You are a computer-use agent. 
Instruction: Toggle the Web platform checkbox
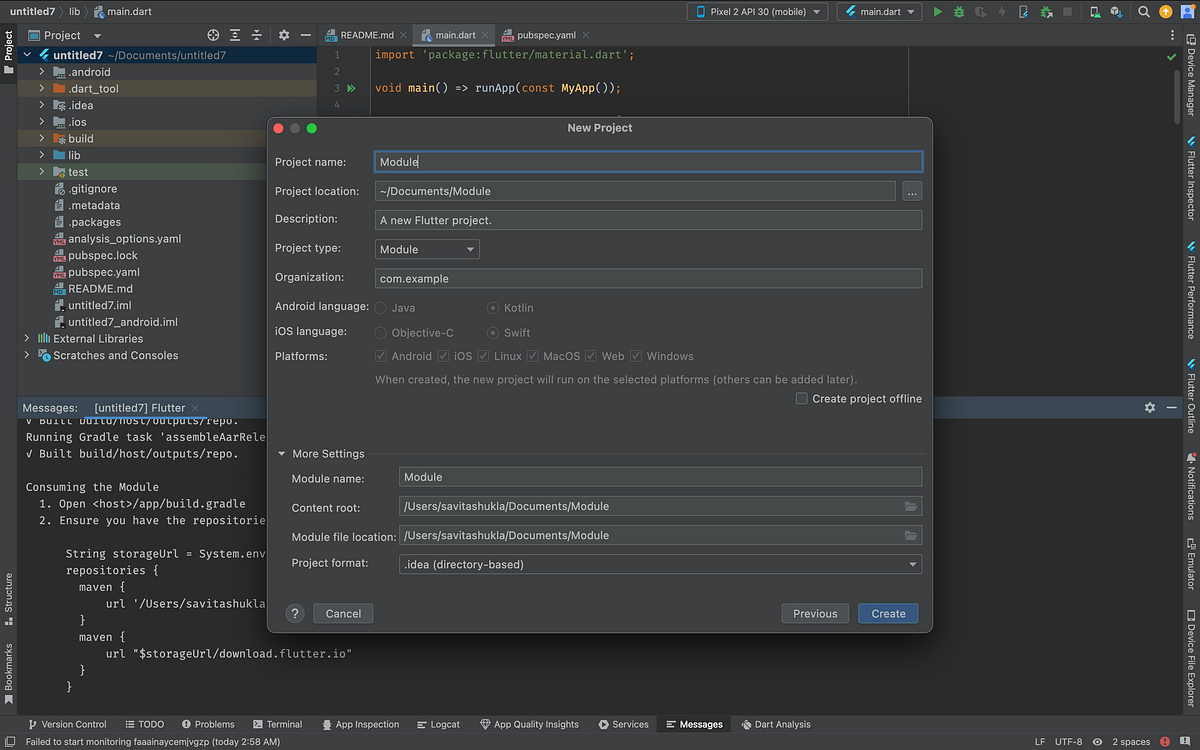tap(592, 356)
